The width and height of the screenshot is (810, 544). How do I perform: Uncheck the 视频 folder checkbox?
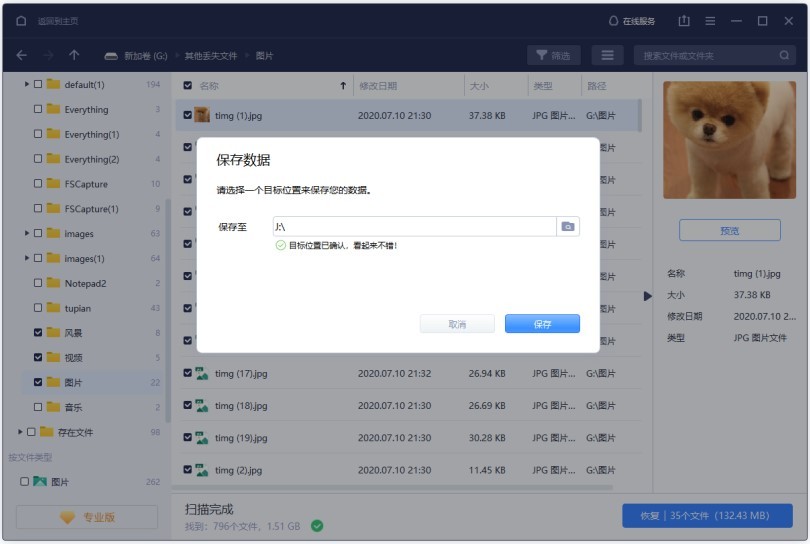tap(38, 357)
